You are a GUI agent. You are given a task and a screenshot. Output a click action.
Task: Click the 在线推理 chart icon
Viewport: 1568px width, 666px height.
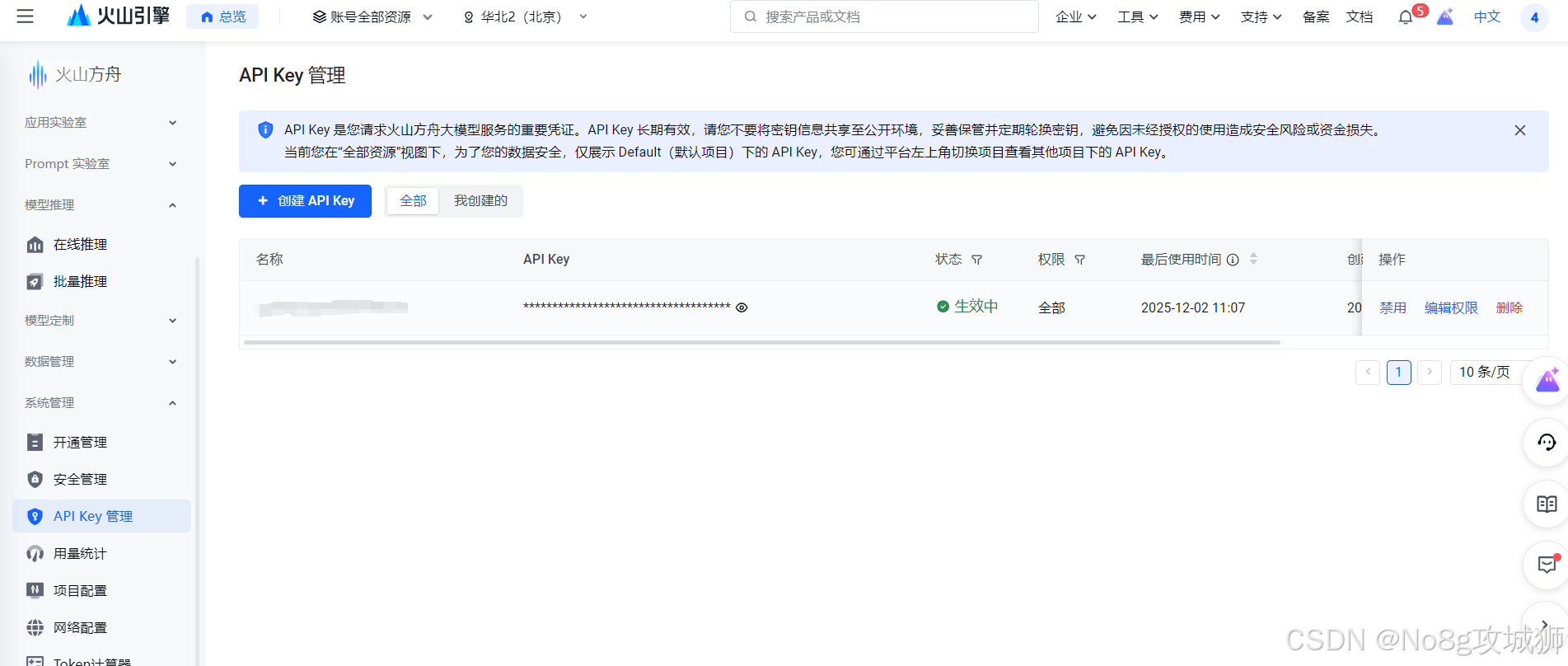35,245
